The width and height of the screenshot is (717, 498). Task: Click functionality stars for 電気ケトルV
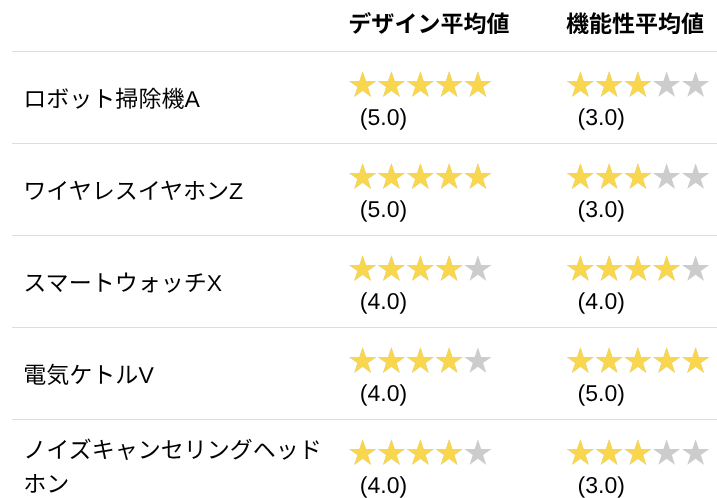point(637,361)
